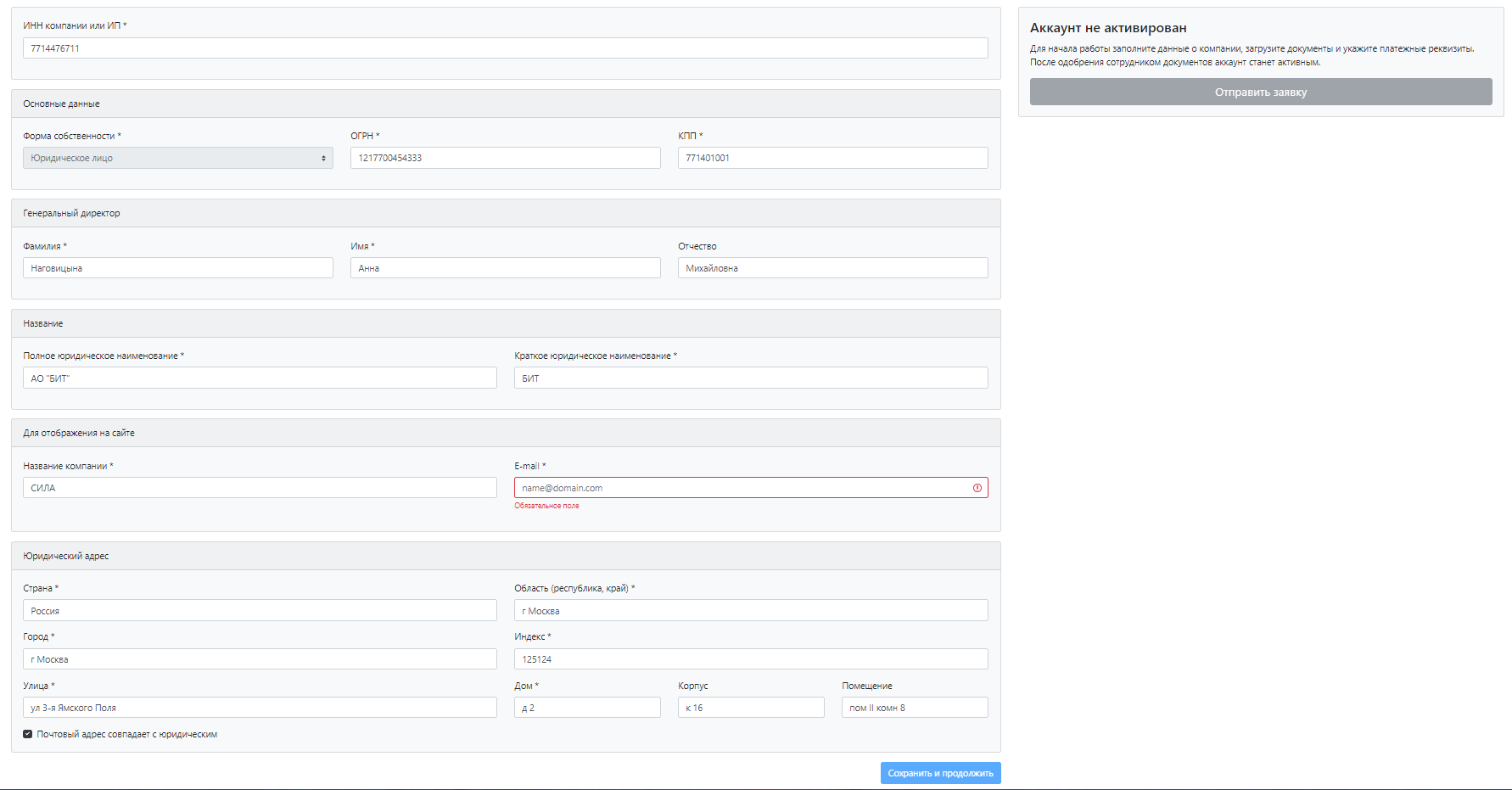Viewport: 1512px width, 790px height.
Task: Edit Название компании field with СИЛА
Action: [x=260, y=488]
